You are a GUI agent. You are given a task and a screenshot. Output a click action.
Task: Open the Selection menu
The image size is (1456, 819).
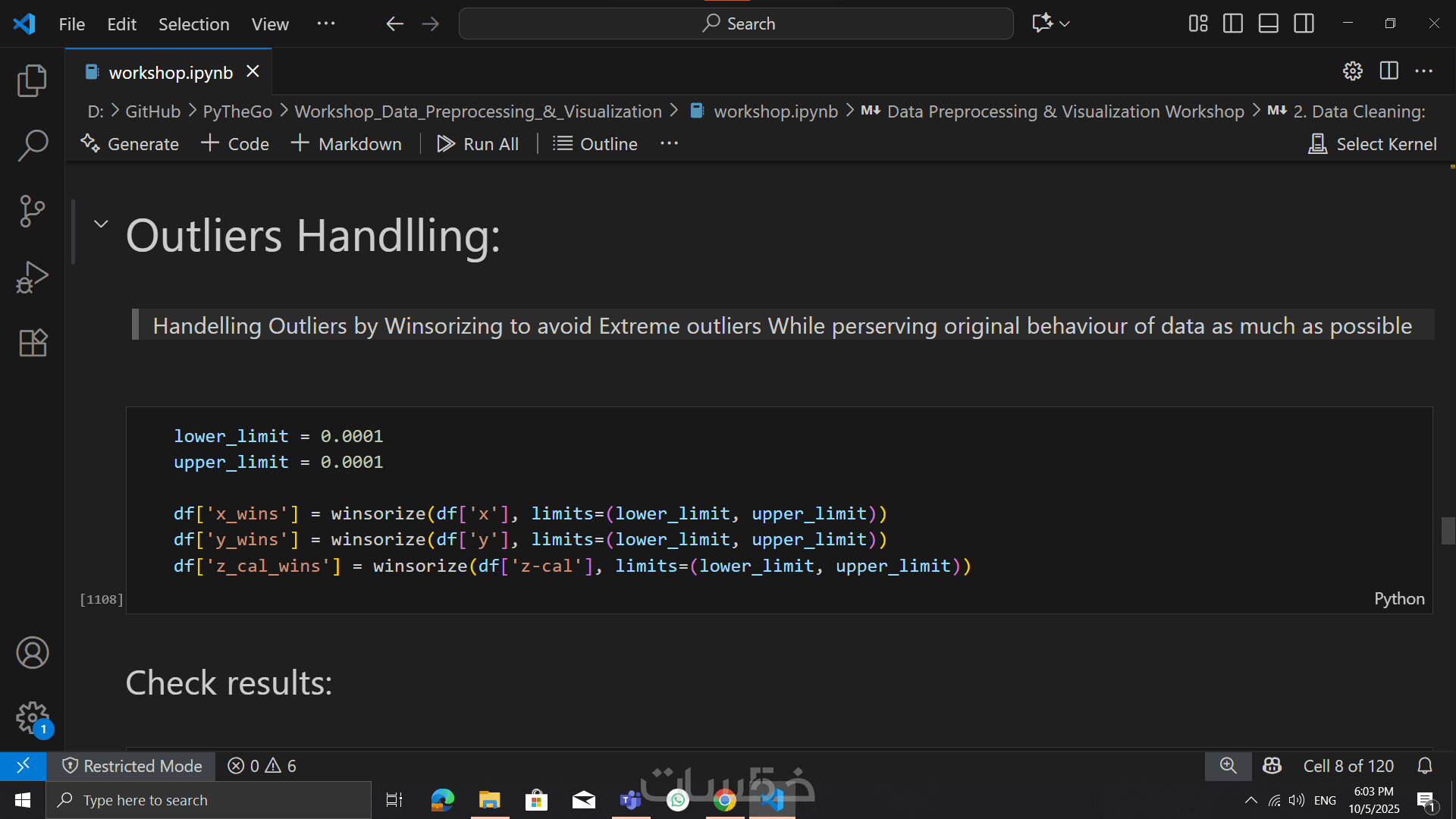[193, 24]
